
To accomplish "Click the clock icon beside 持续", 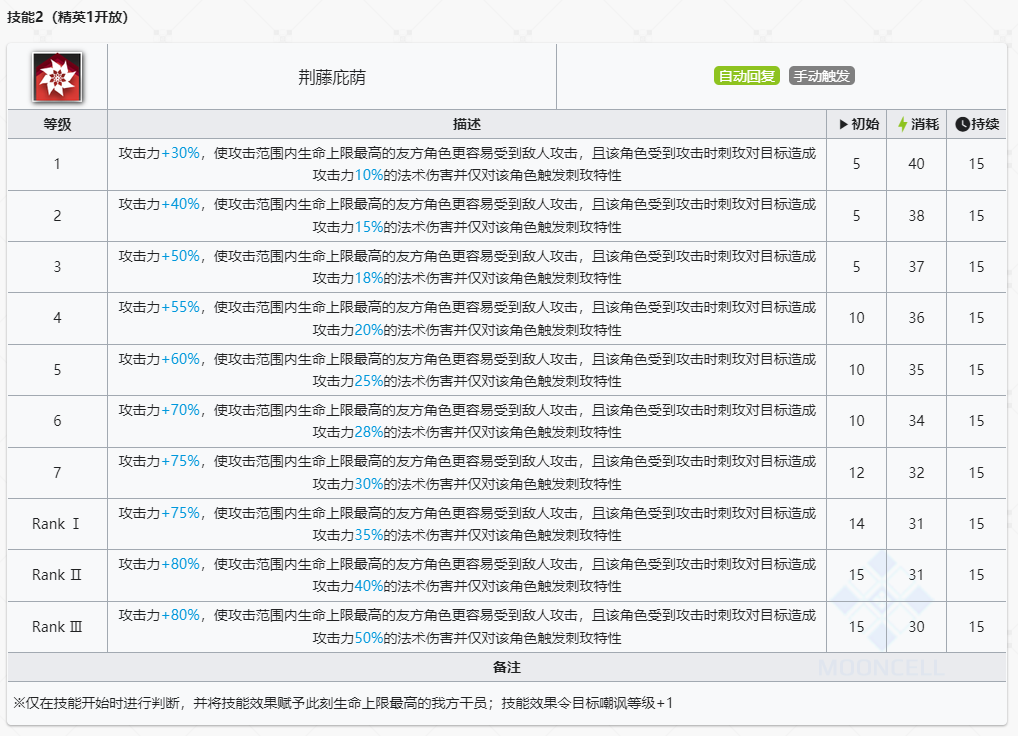I will point(962,125).
